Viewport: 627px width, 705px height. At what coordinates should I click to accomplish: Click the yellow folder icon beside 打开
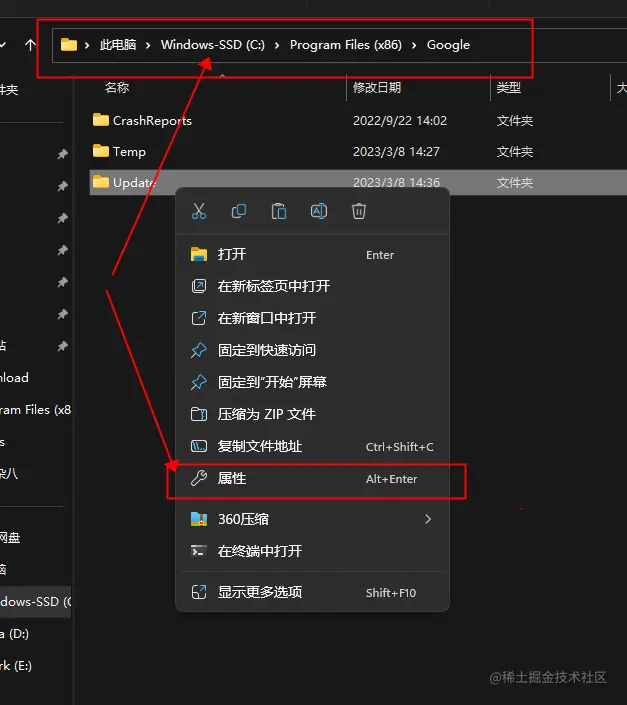(199, 254)
